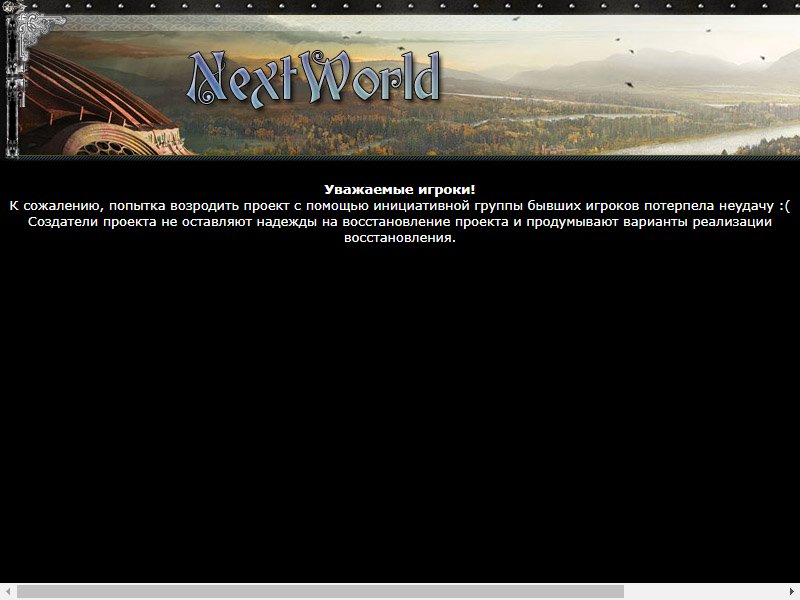Click the line beginning "Создатели проекта не оставляют надежды"

400,222
